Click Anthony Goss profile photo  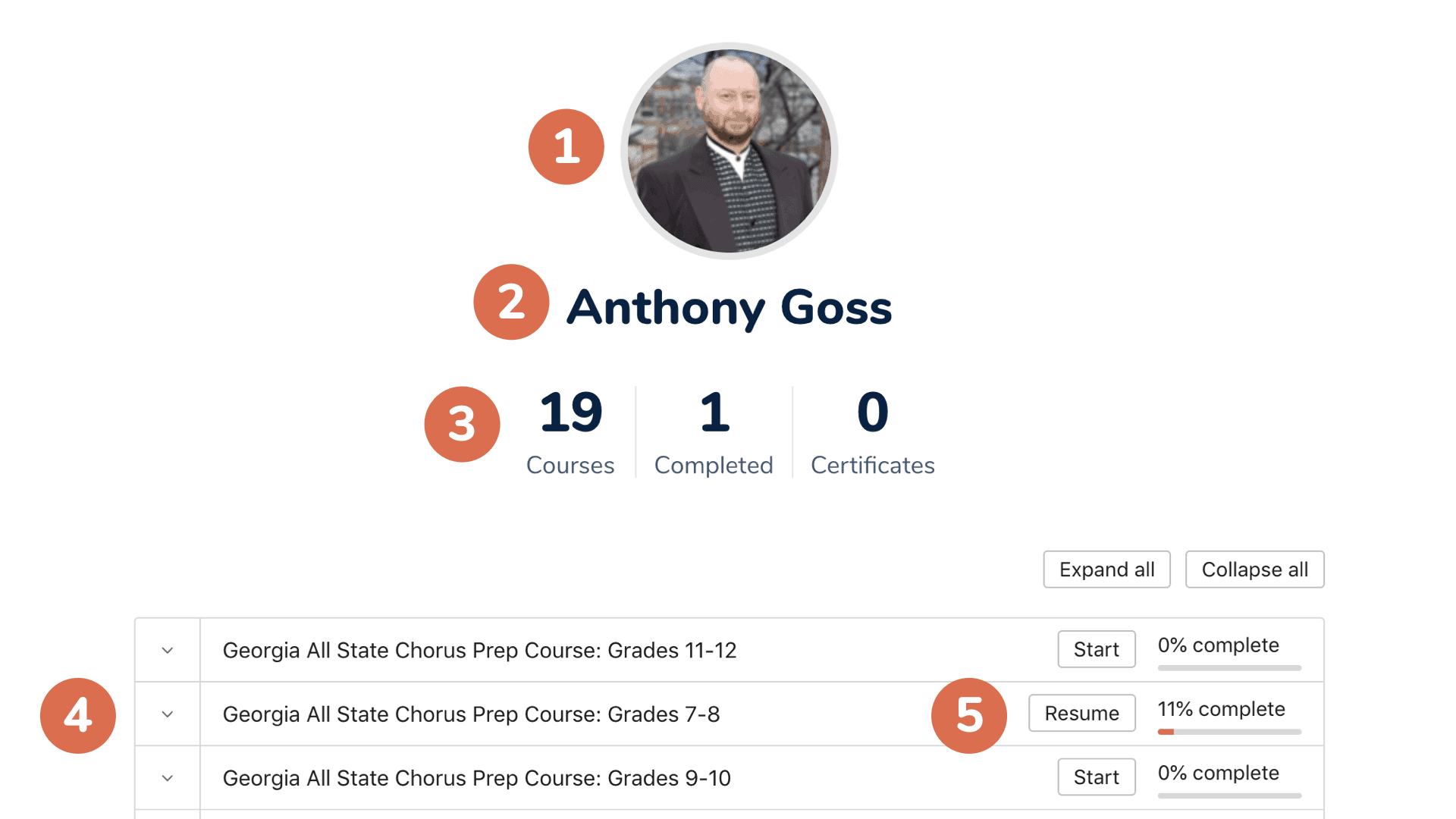point(730,151)
